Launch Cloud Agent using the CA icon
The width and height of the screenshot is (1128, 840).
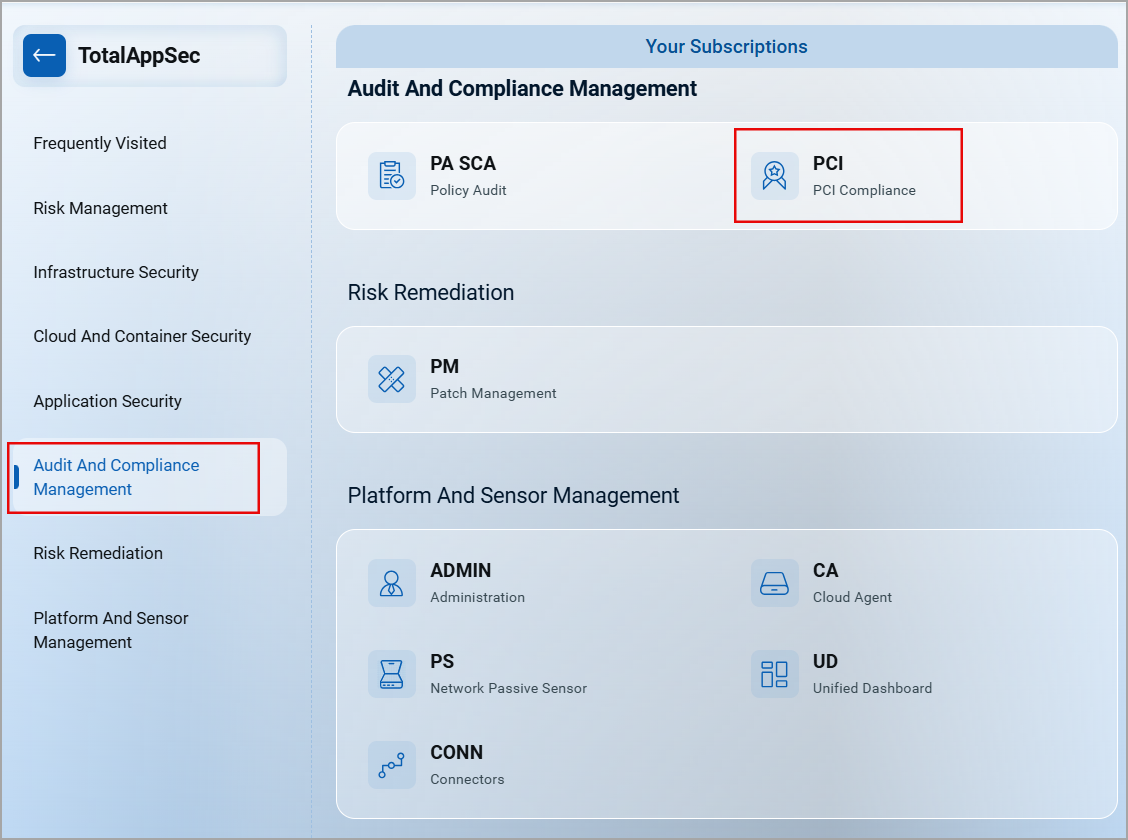(x=774, y=583)
